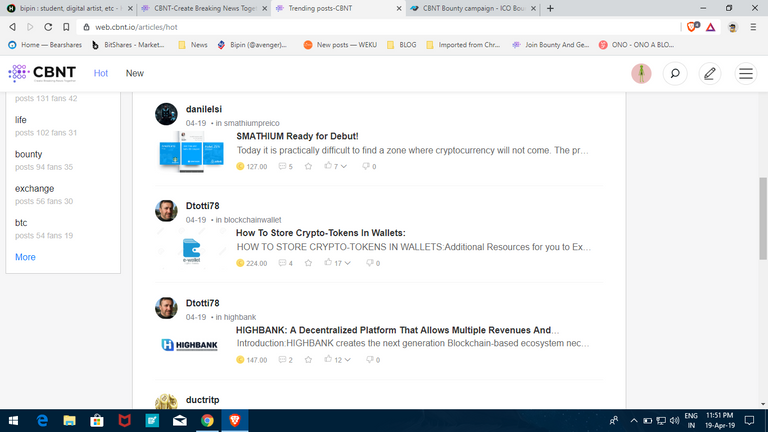This screenshot has height=432, width=768.
Task: Open the search icon in CBNT header
Action: 675,73
